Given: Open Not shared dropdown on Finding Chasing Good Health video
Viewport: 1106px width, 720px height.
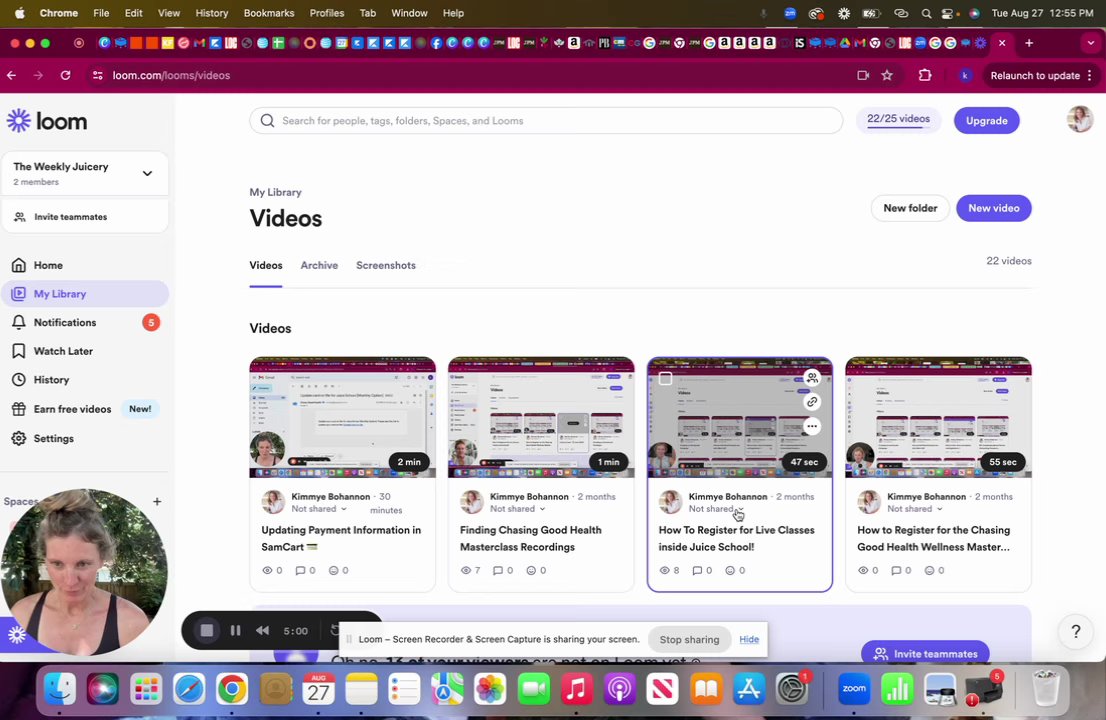Looking at the screenshot, I should [518, 508].
